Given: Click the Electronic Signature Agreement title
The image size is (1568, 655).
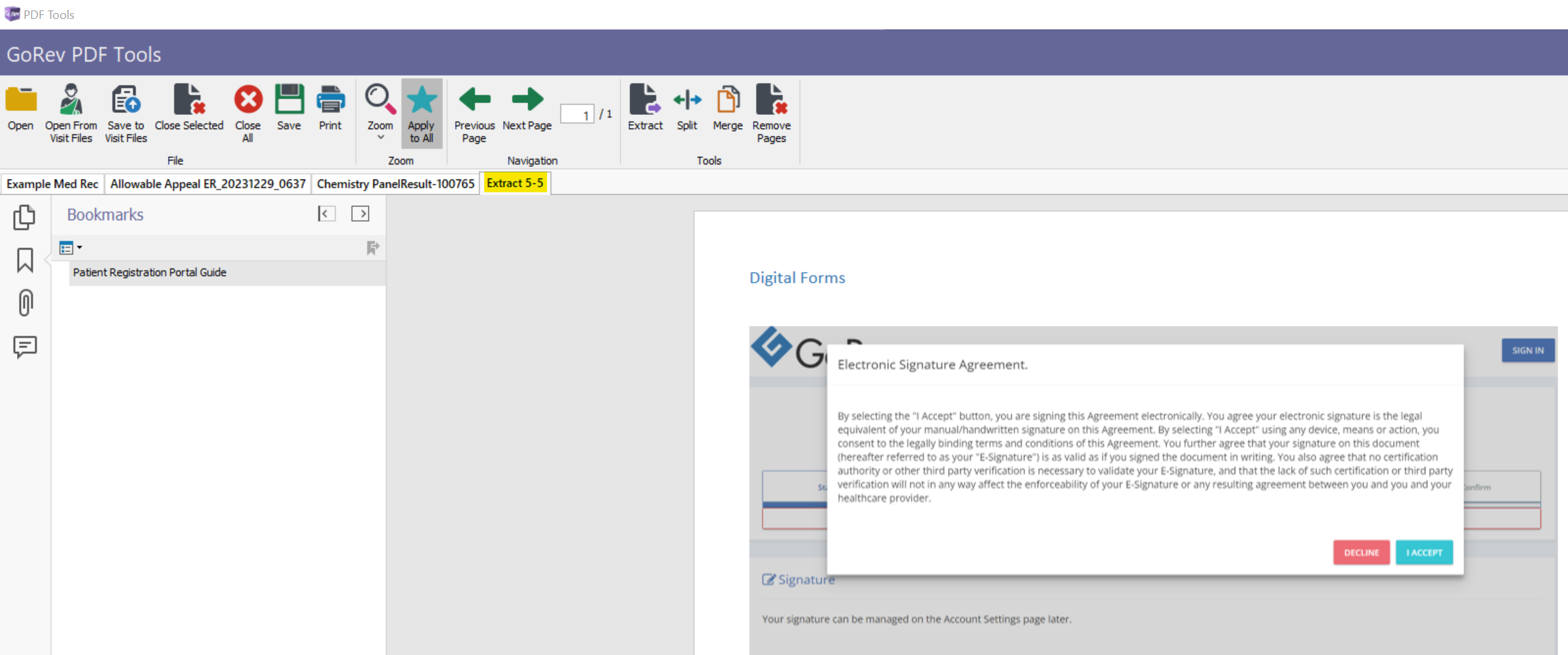Looking at the screenshot, I should pos(932,364).
